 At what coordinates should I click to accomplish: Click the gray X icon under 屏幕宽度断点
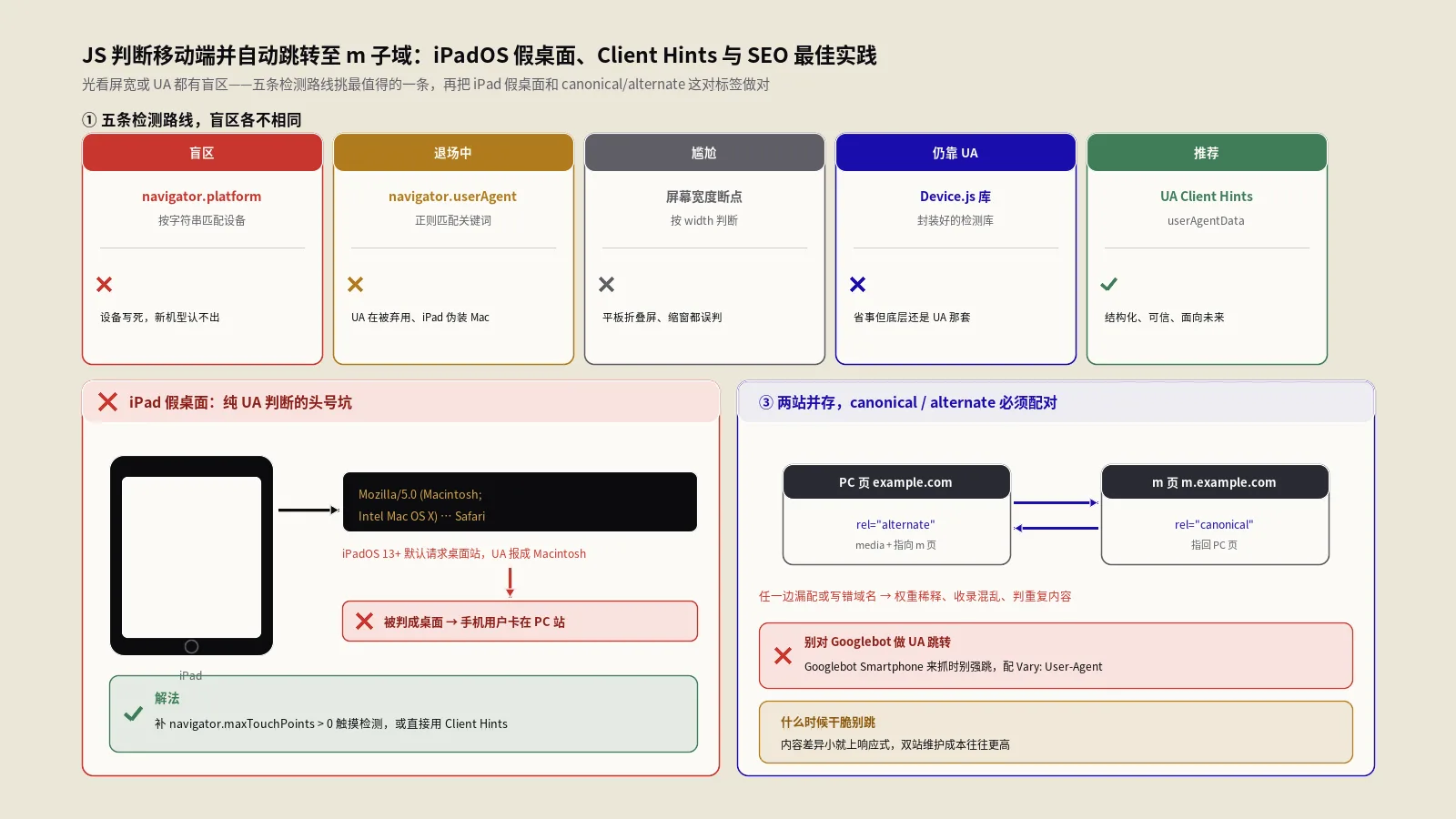tap(607, 285)
